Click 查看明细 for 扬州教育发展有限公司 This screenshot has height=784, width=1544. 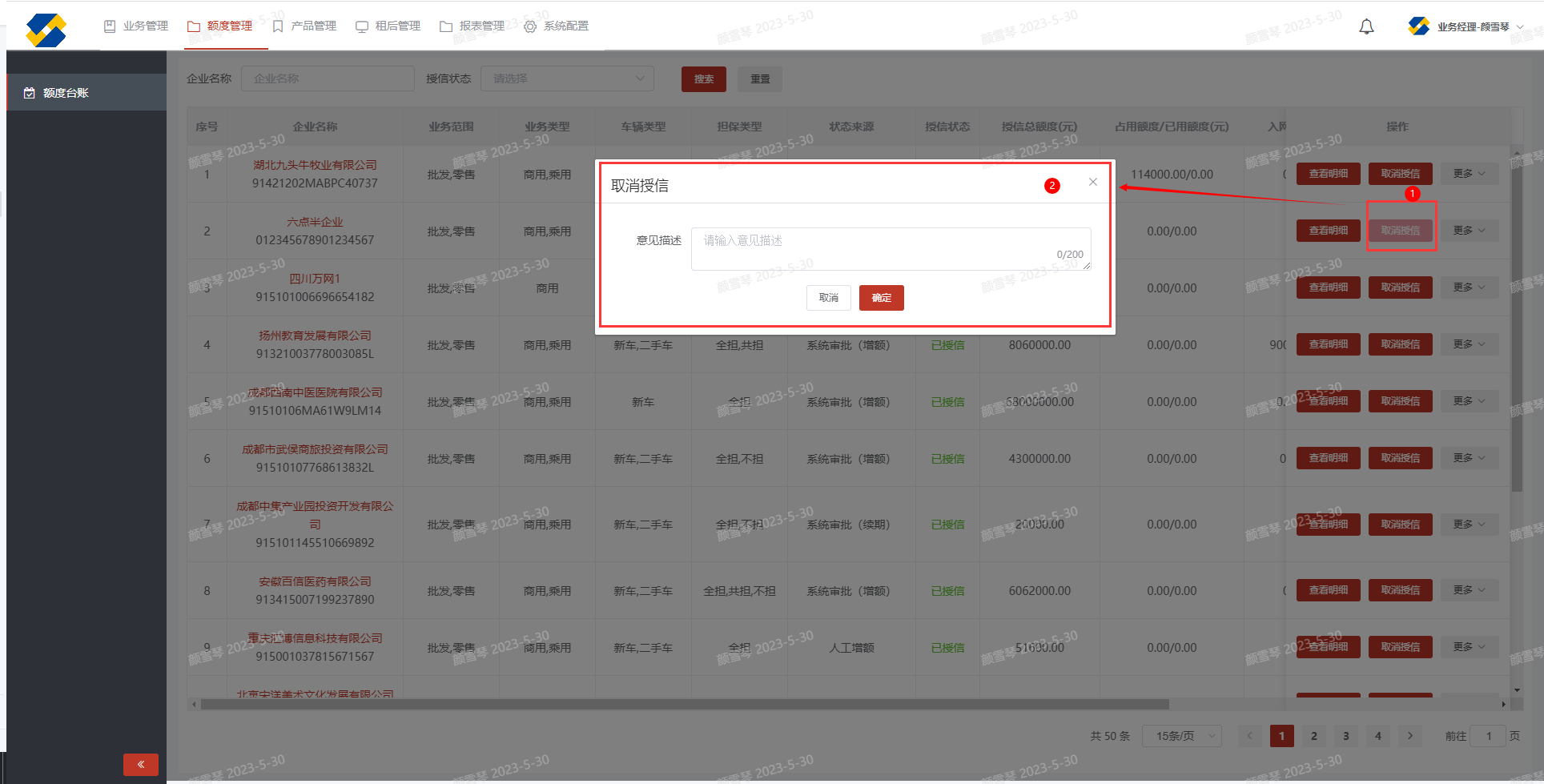pos(1328,344)
